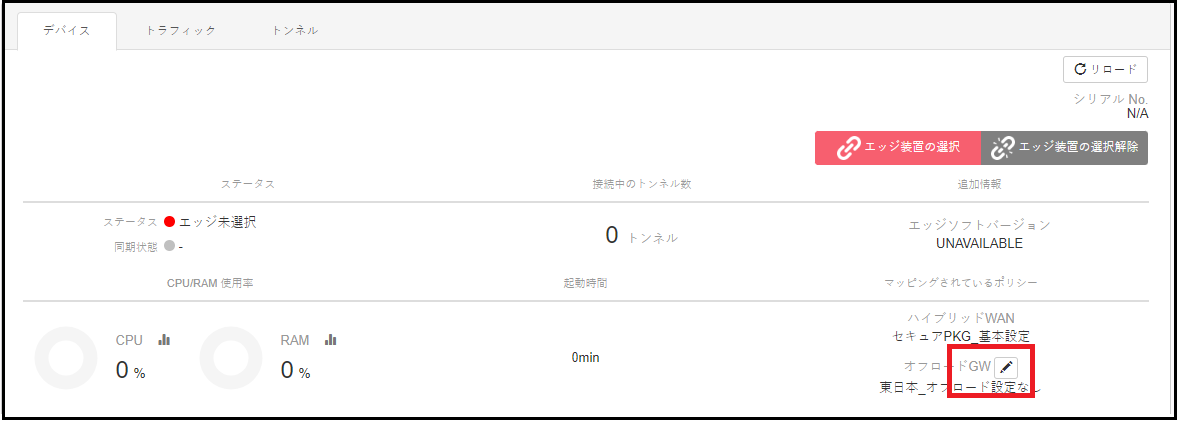Open the CPU usage bar chart icon
This screenshot has height=422, width=1181.
pyautogui.click(x=163, y=340)
